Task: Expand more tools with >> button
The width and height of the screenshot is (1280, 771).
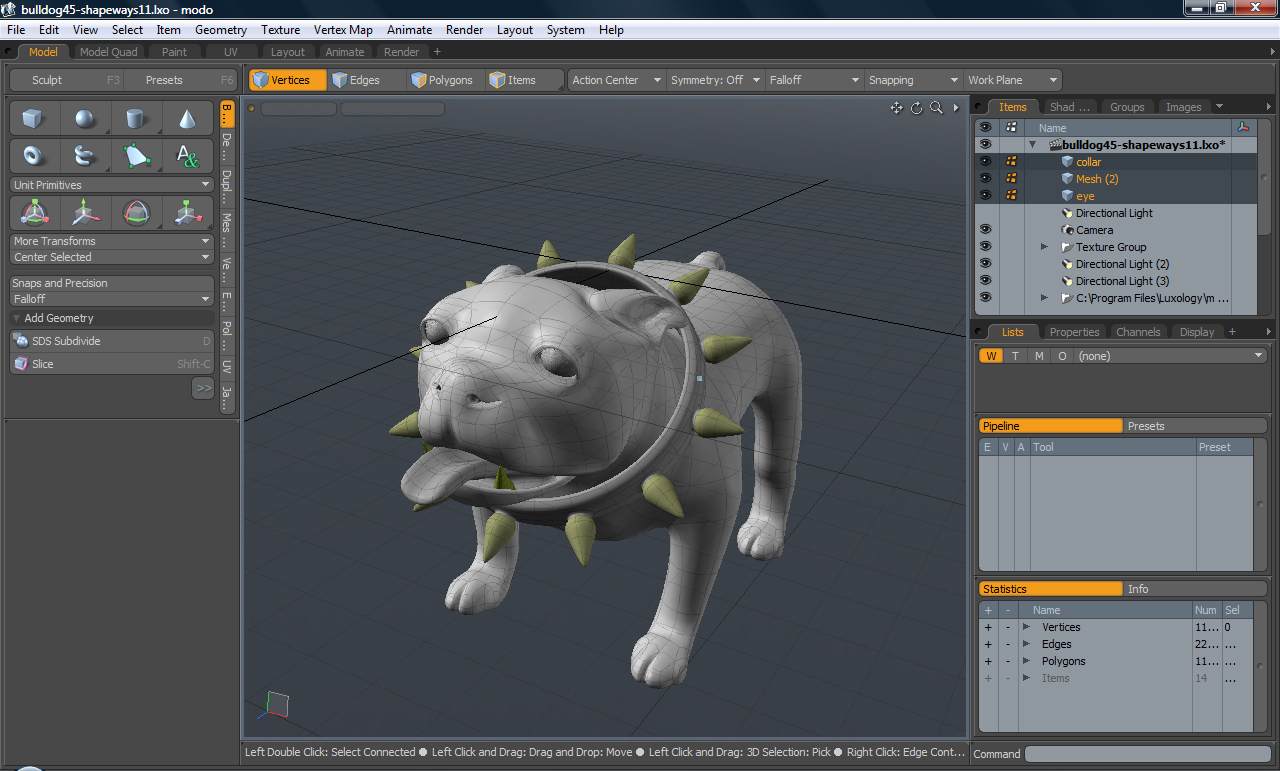Action: tap(203, 387)
